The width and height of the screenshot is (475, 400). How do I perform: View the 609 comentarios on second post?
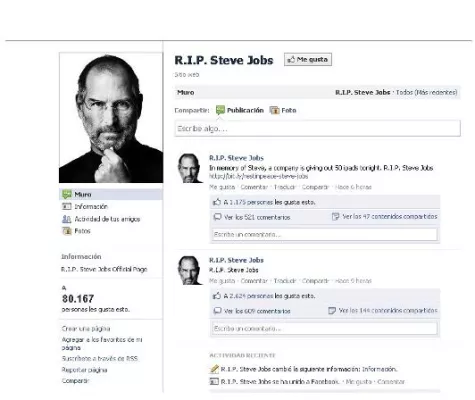257,311
